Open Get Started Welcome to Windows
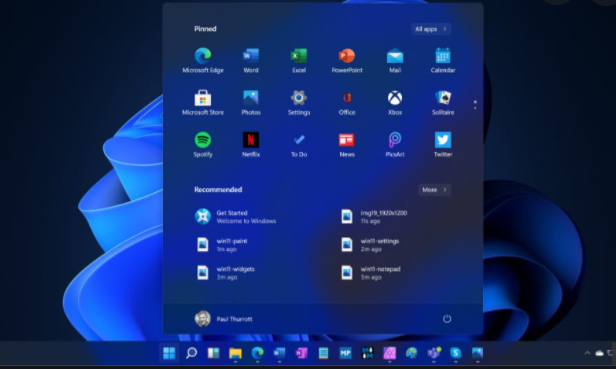Image resolution: width=616 pixels, height=369 pixels. click(235, 217)
